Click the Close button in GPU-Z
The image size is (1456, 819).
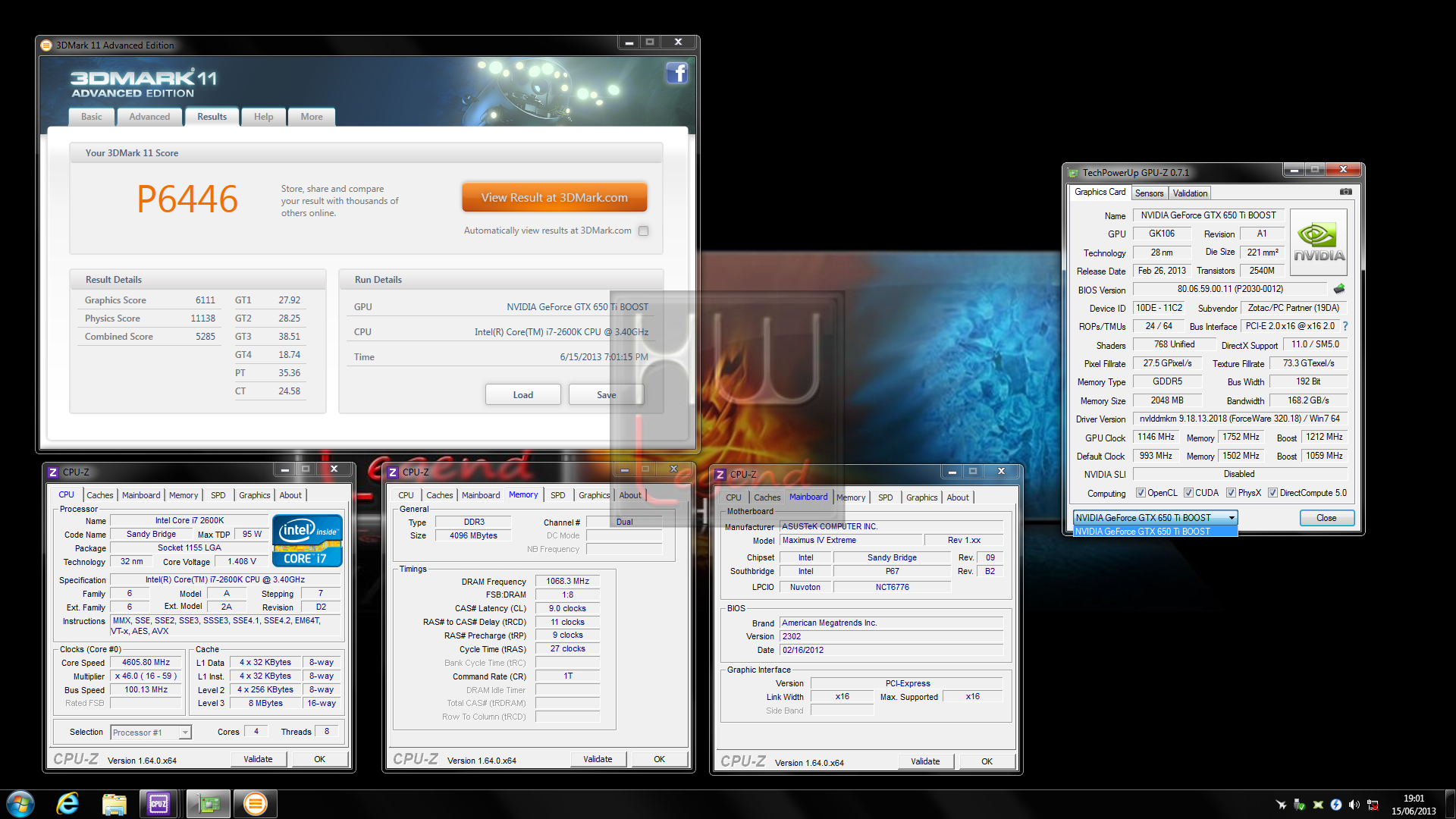(1326, 517)
